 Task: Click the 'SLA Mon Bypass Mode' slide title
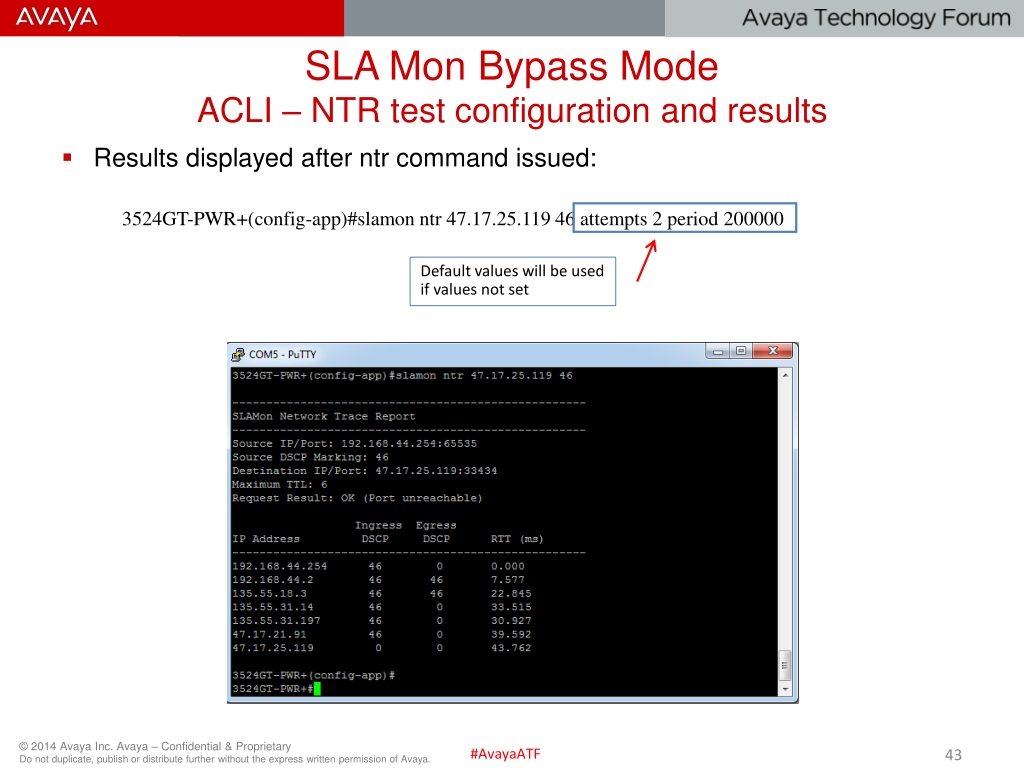[x=511, y=66]
